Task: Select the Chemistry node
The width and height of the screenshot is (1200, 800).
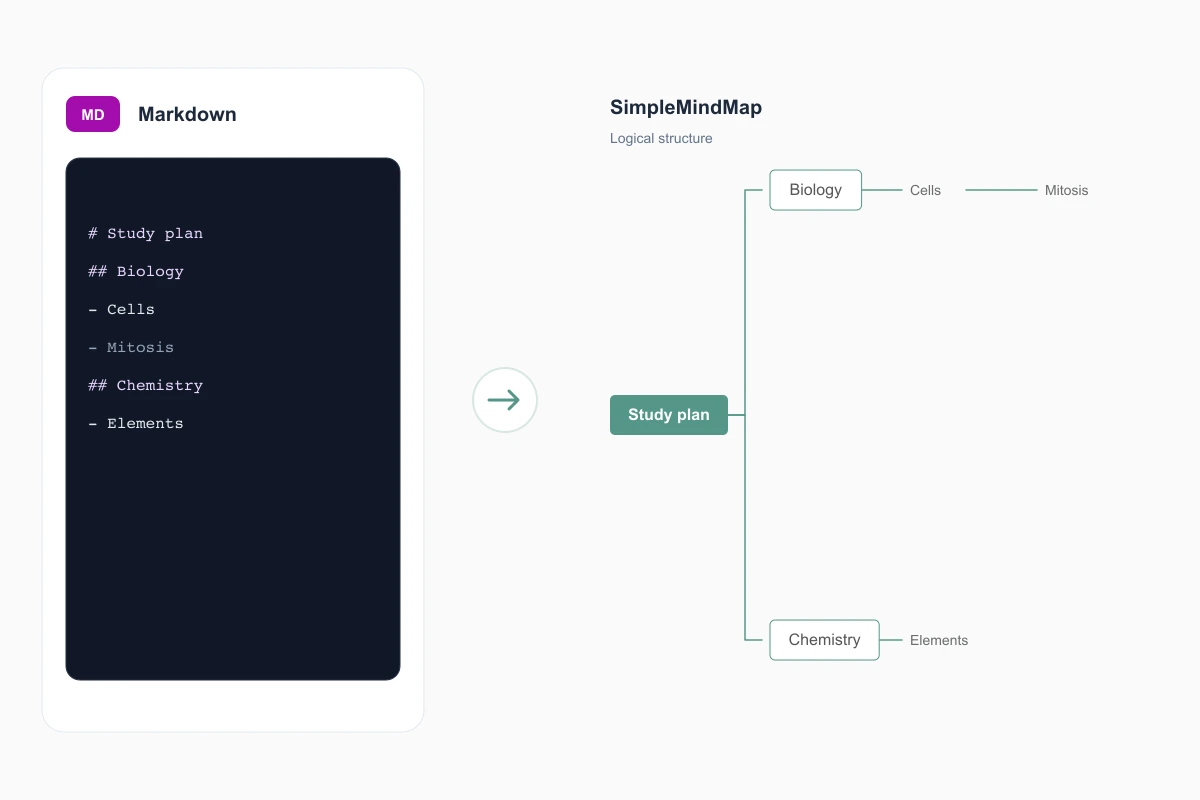Action: (824, 640)
